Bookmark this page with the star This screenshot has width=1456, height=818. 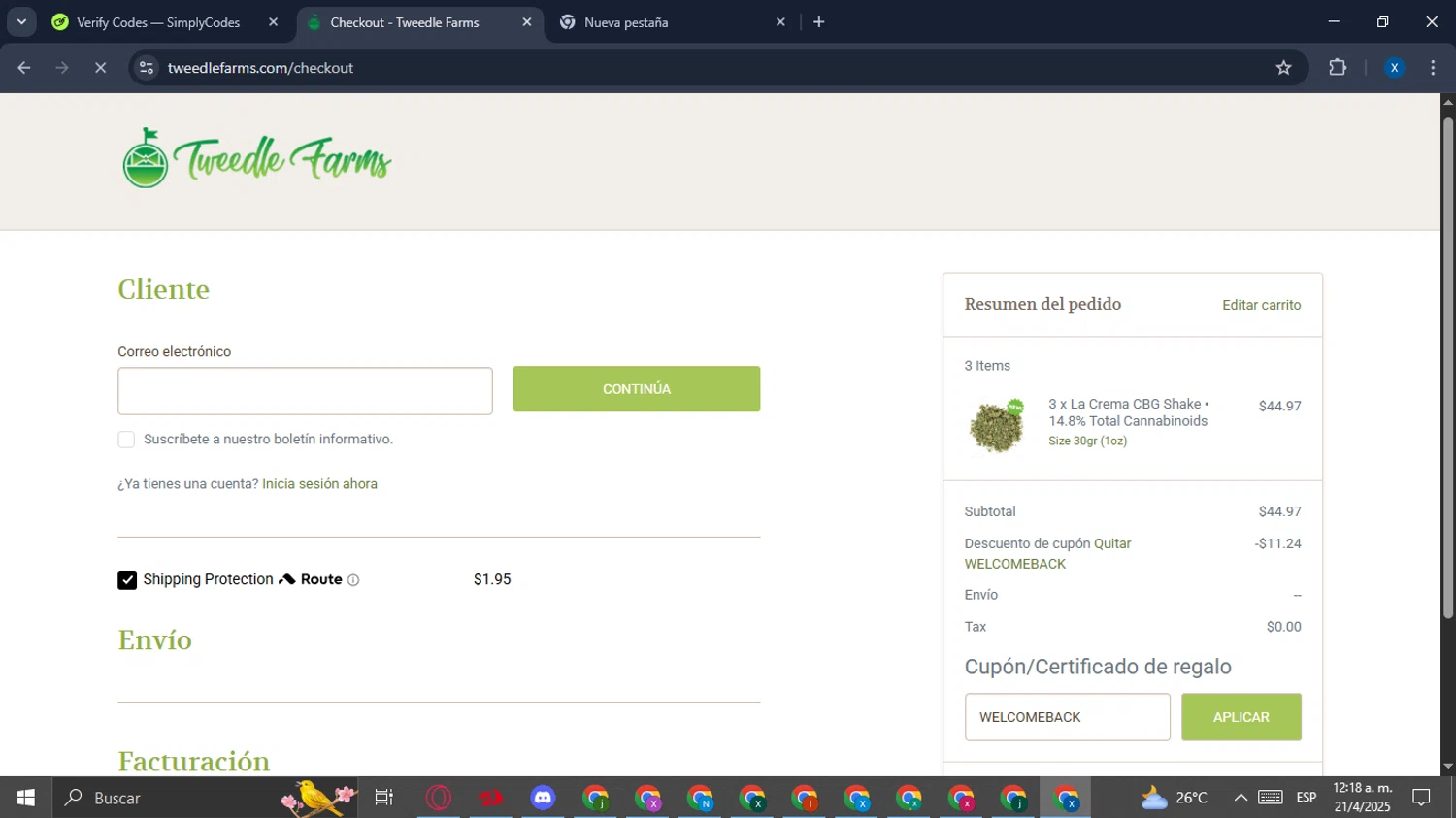pyautogui.click(x=1283, y=68)
